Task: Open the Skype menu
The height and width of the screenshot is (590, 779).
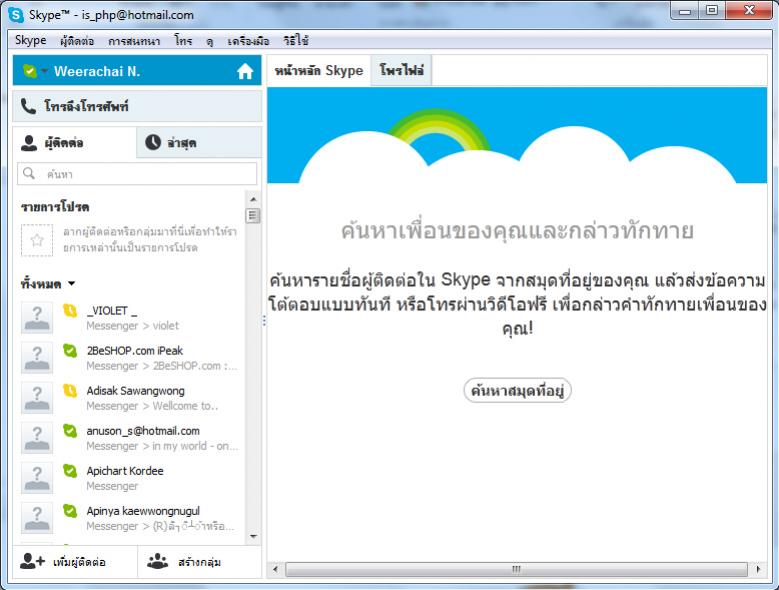Action: tap(31, 40)
